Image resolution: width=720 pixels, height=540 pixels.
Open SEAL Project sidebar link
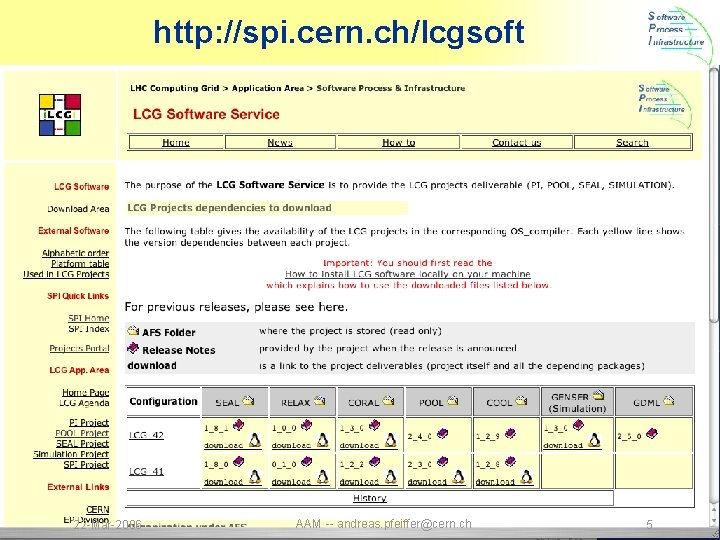click(x=82, y=444)
